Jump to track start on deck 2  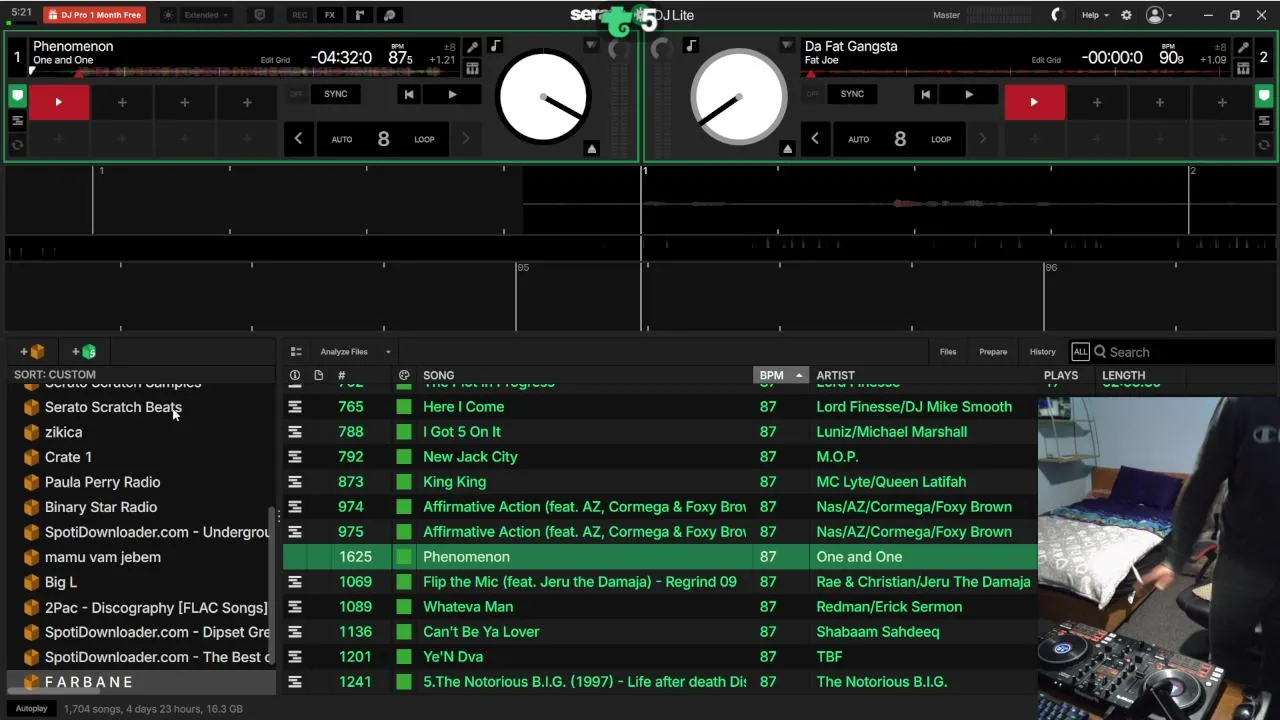[925, 94]
